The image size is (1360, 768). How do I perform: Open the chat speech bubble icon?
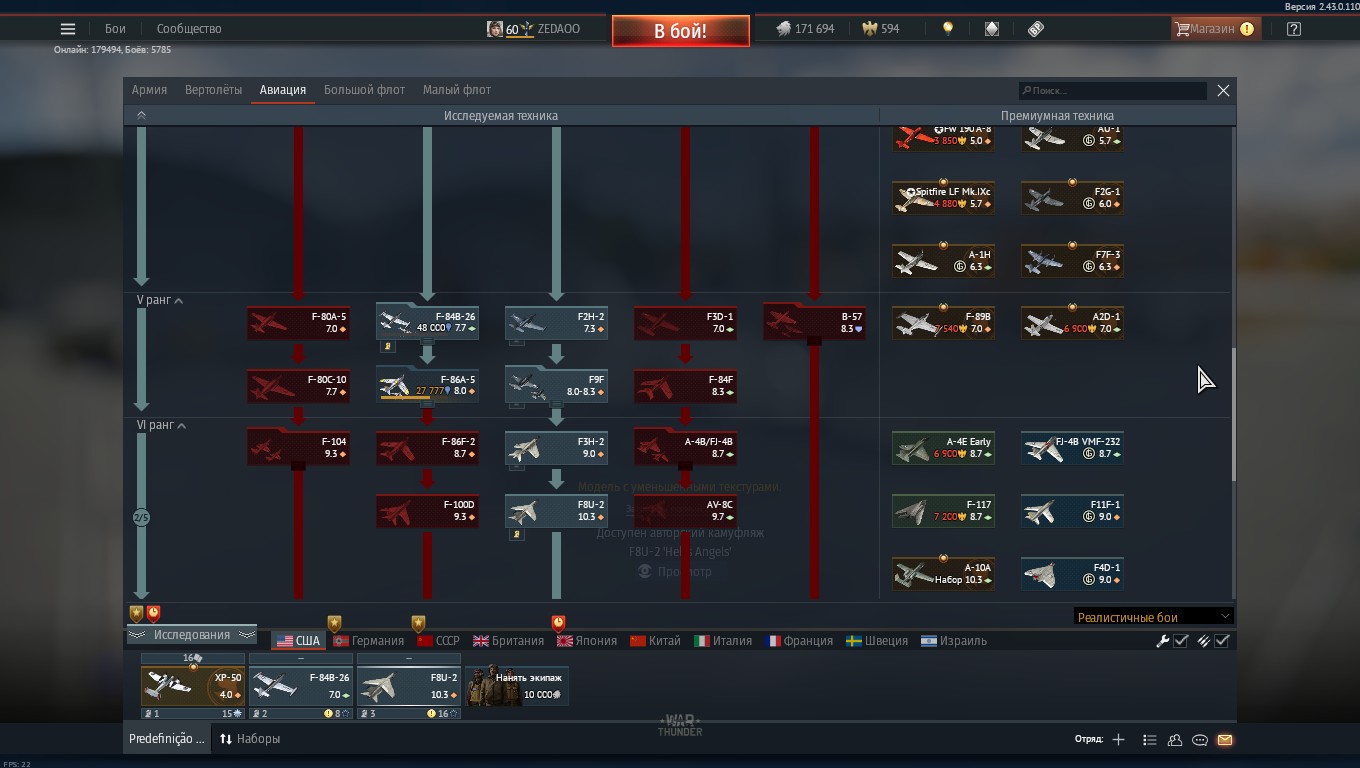coord(1200,740)
